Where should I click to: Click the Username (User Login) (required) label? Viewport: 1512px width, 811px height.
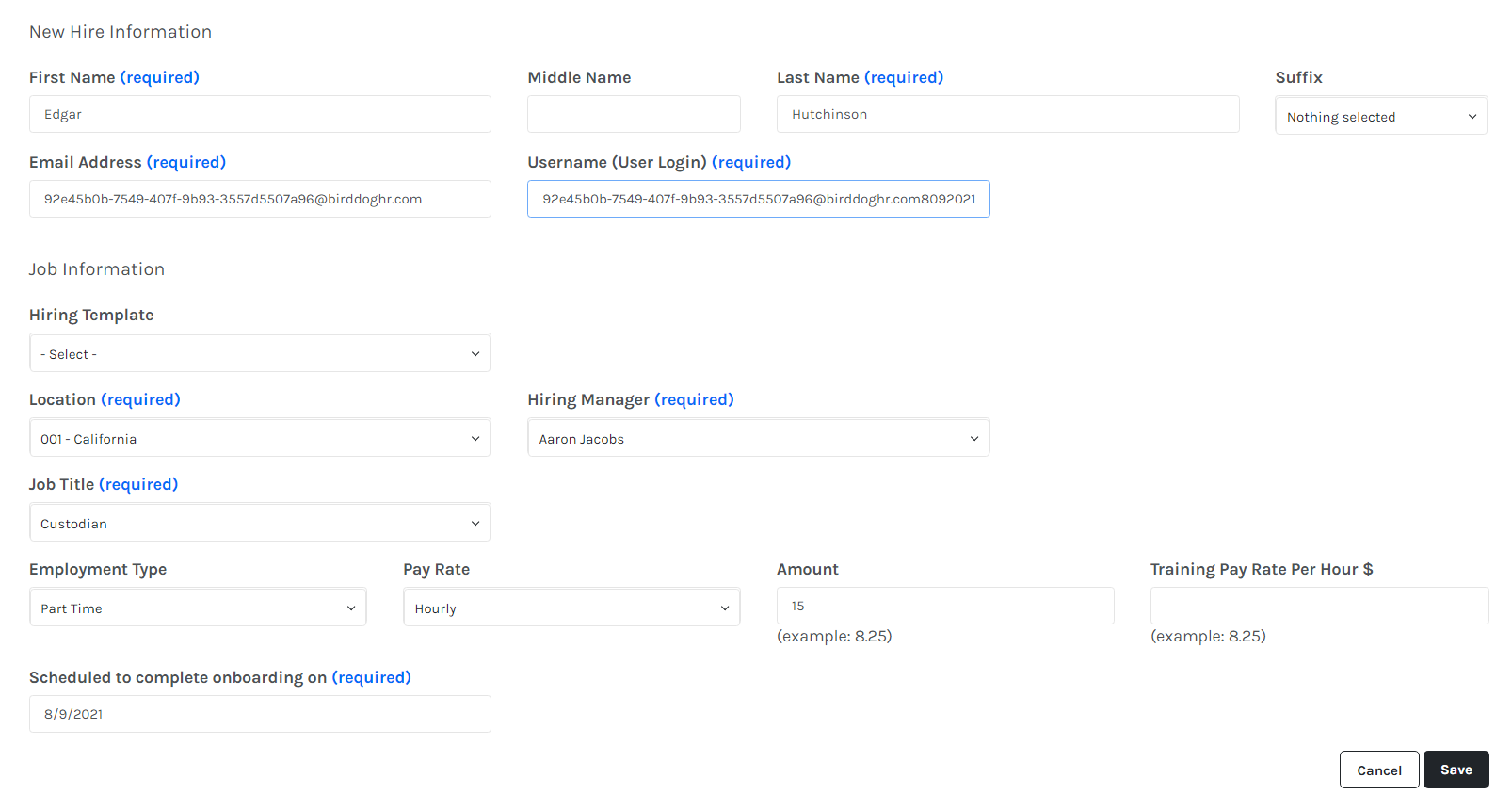pos(659,162)
